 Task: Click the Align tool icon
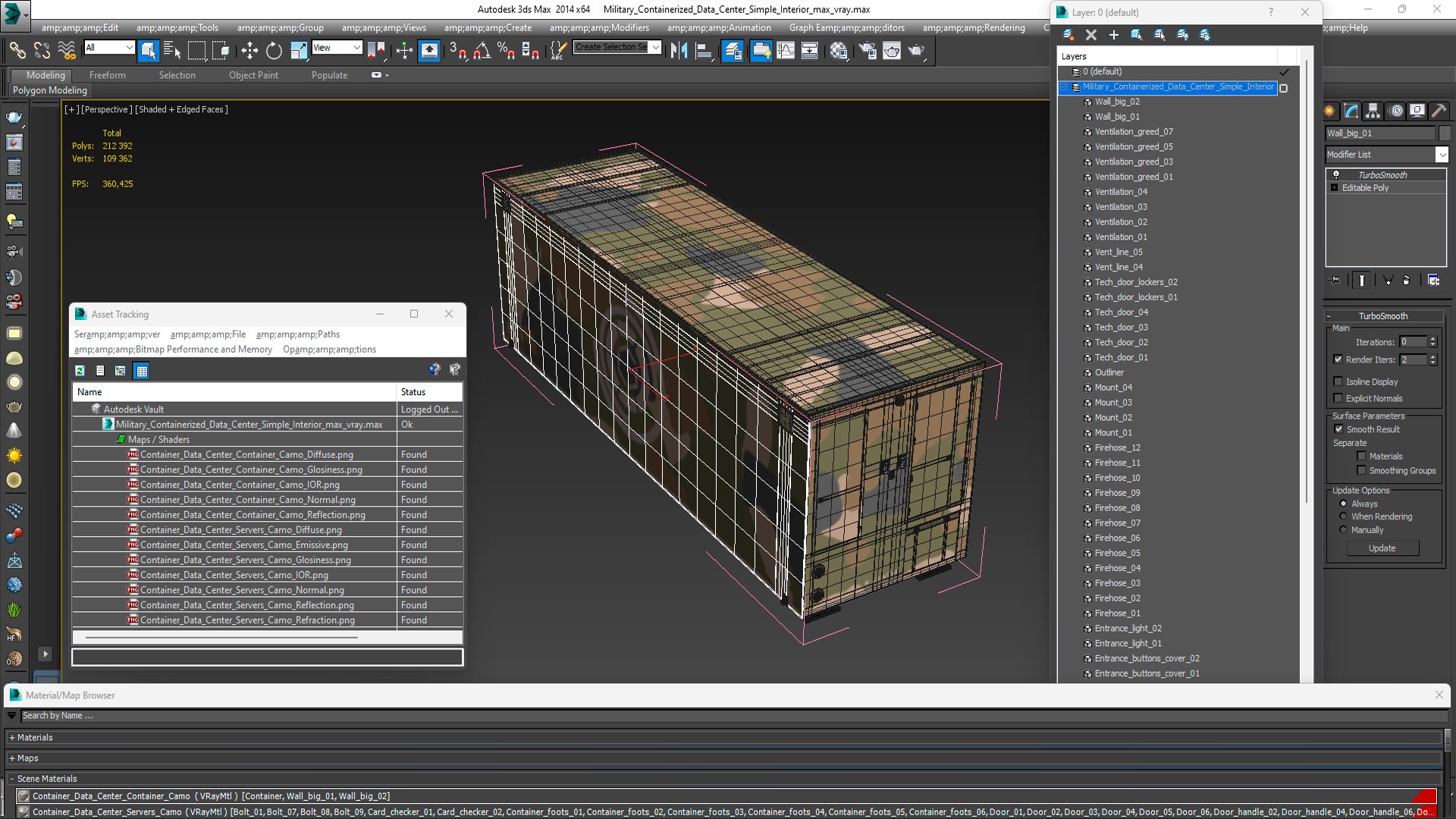(704, 51)
